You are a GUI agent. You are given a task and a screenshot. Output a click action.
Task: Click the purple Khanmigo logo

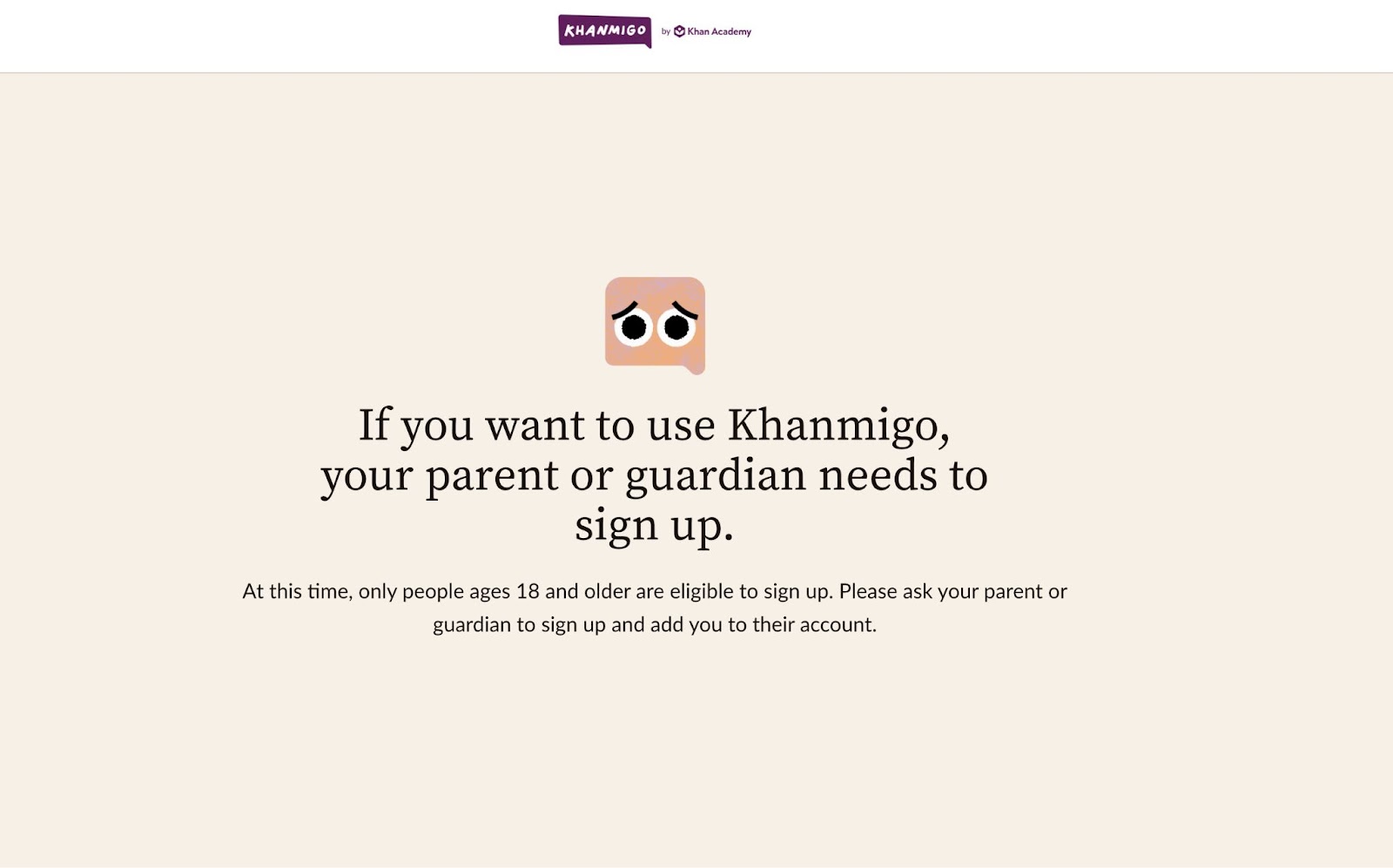pos(604,30)
